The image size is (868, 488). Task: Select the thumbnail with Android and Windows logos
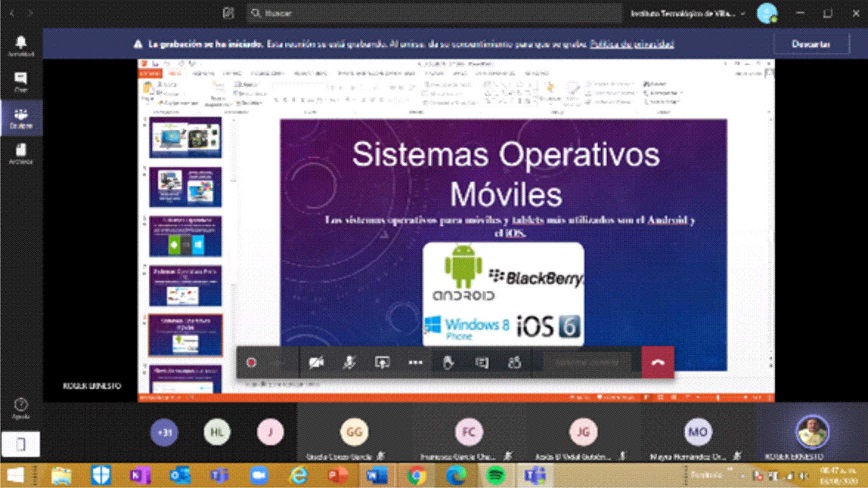tap(185, 236)
